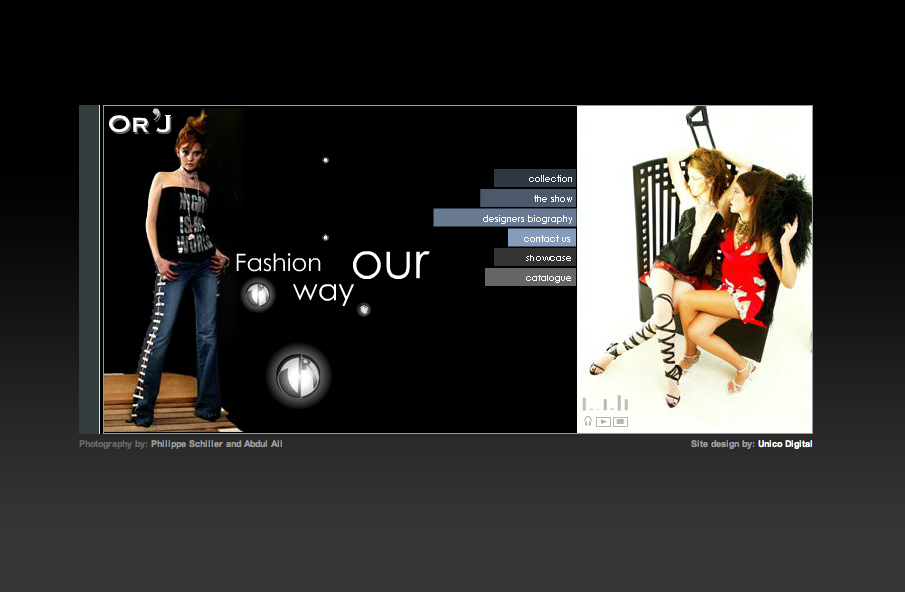Follow the Unico Digital link
Screen dimensions: 905x592
point(784,444)
